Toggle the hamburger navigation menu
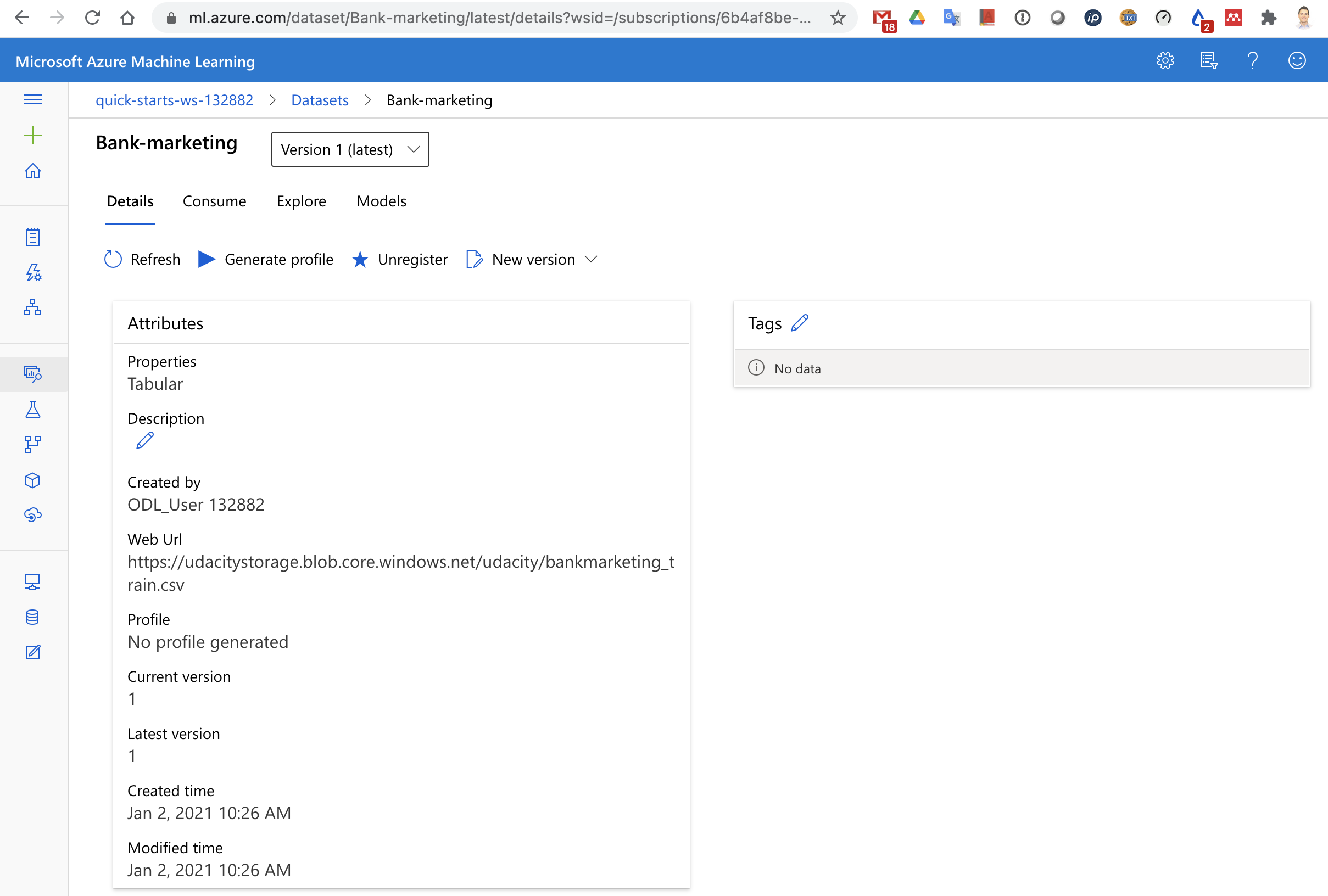Image resolution: width=1328 pixels, height=896 pixels. (32, 99)
